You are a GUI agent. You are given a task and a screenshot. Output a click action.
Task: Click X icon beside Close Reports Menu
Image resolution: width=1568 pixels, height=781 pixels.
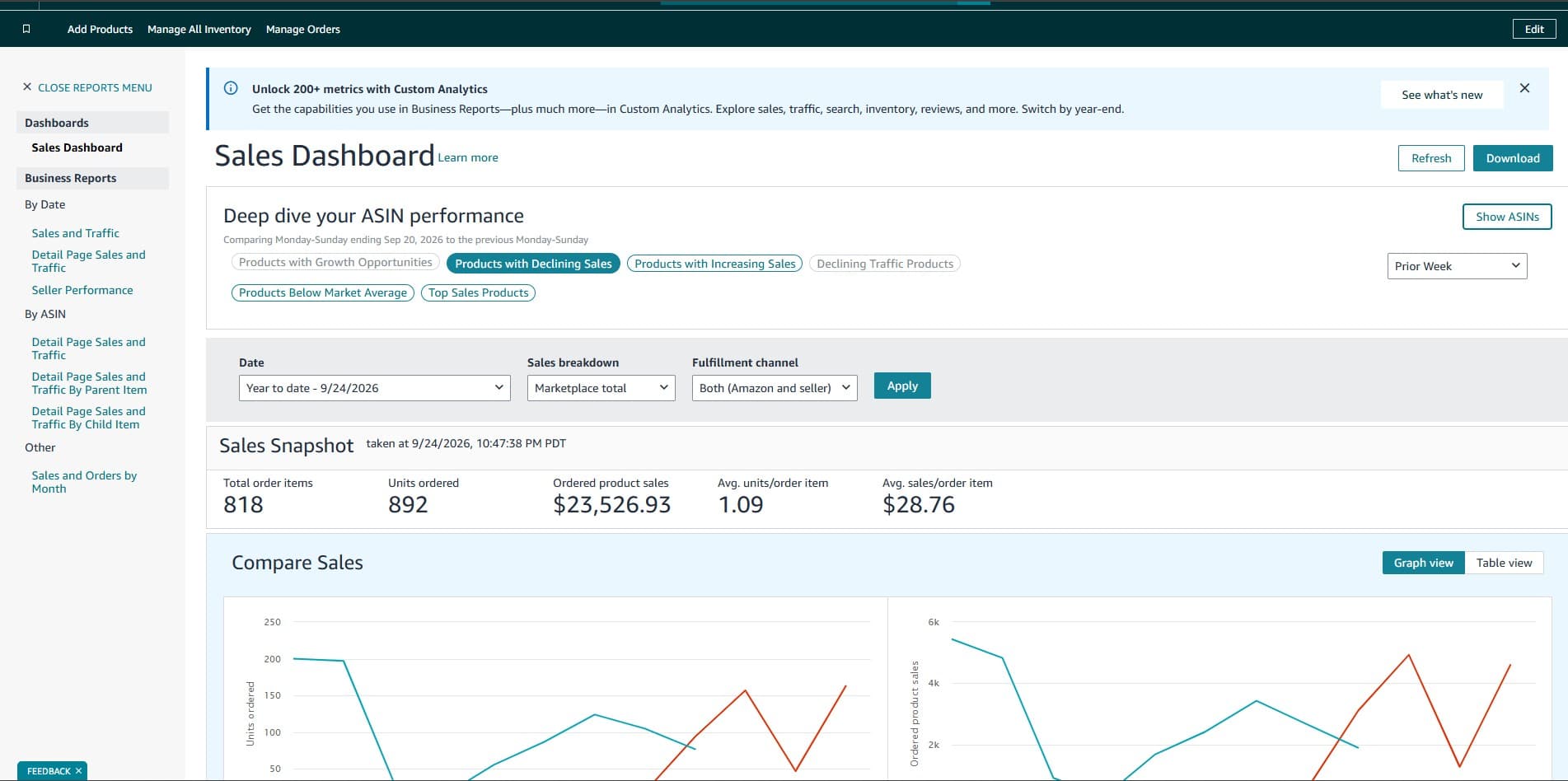[27, 87]
